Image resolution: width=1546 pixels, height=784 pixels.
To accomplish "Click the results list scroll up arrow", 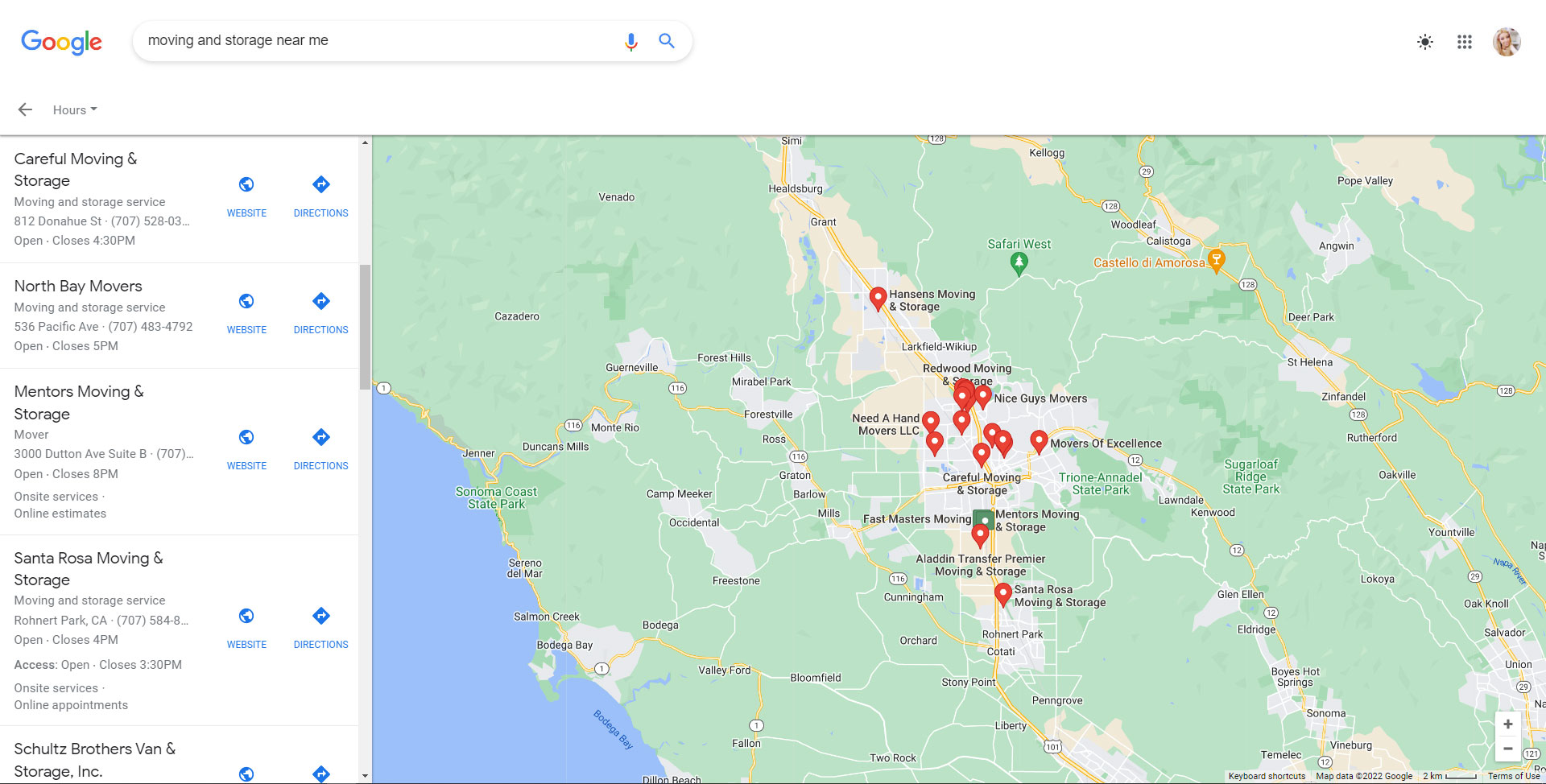I will pyautogui.click(x=365, y=142).
